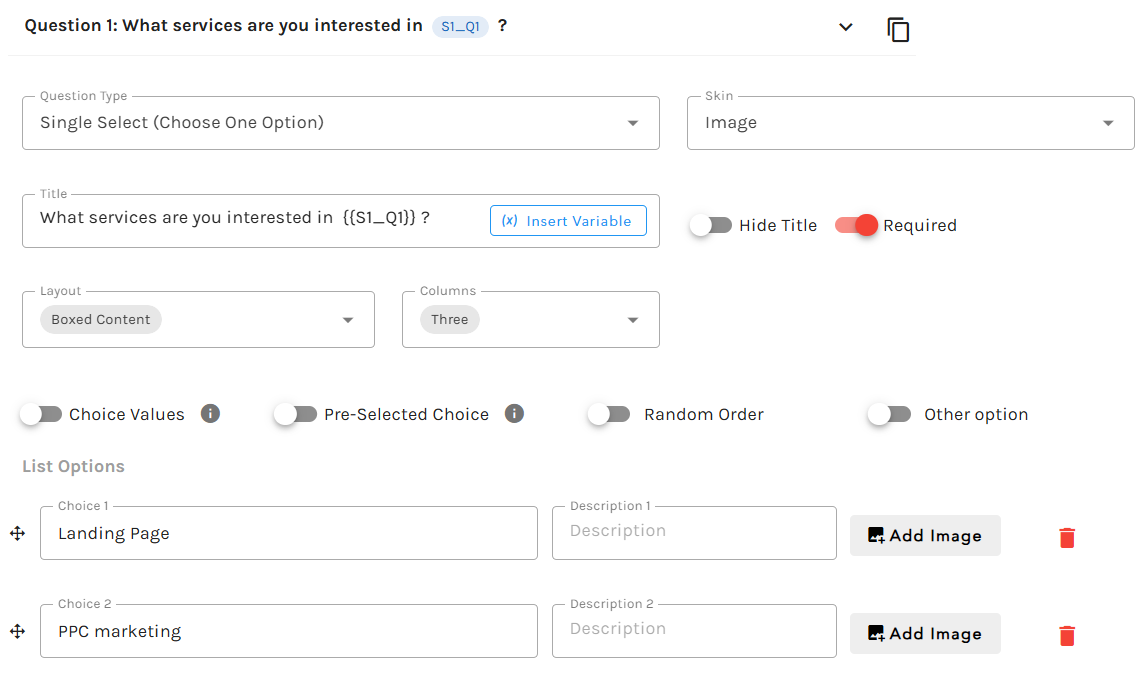The height and width of the screenshot is (687, 1140).
Task: Enable the Choice Values switch
Action: (x=41, y=415)
